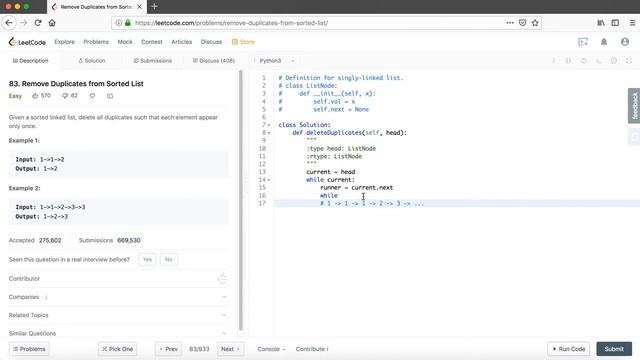Expand the Console panel

tap(271, 349)
